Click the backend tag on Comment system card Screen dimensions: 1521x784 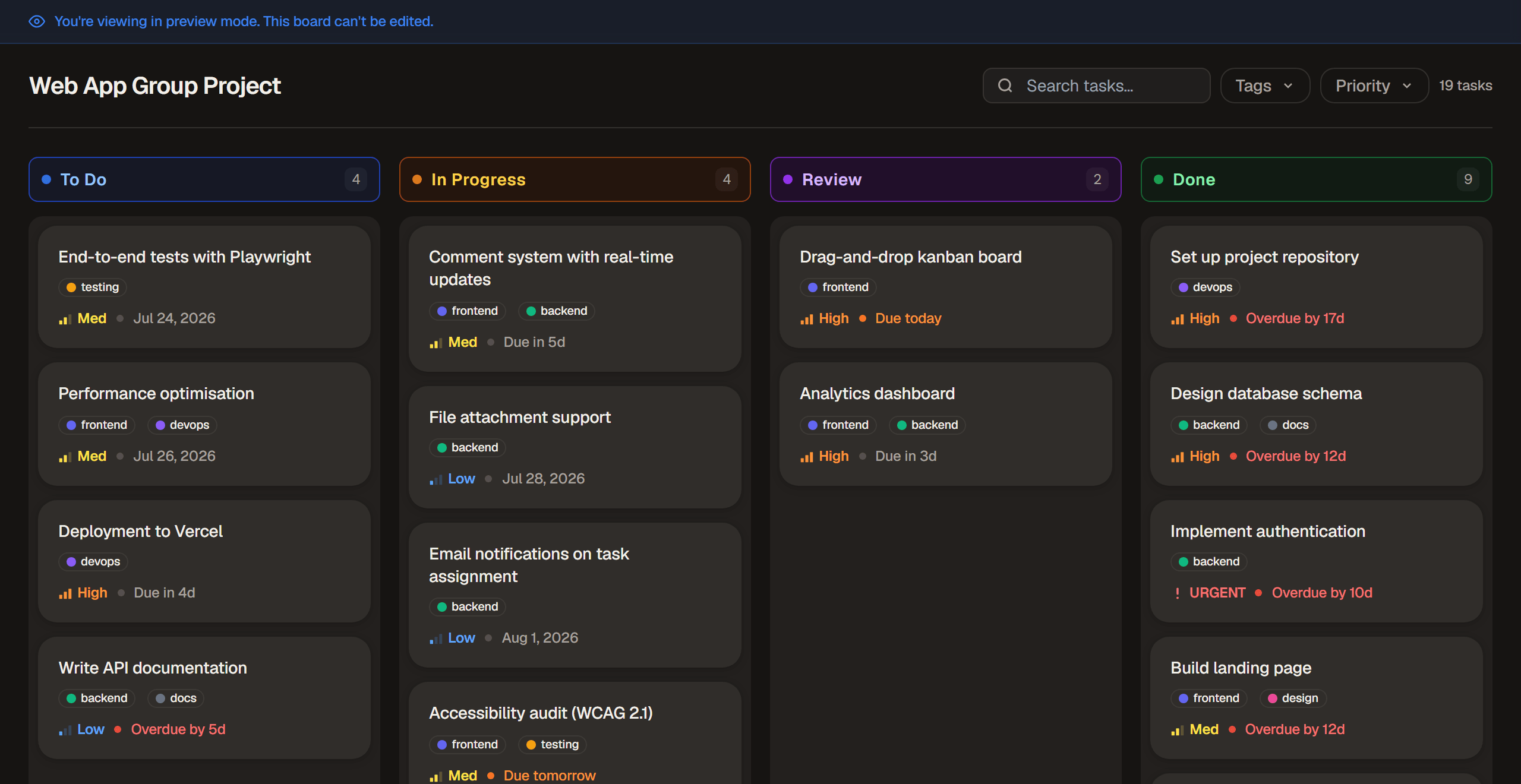pos(557,311)
